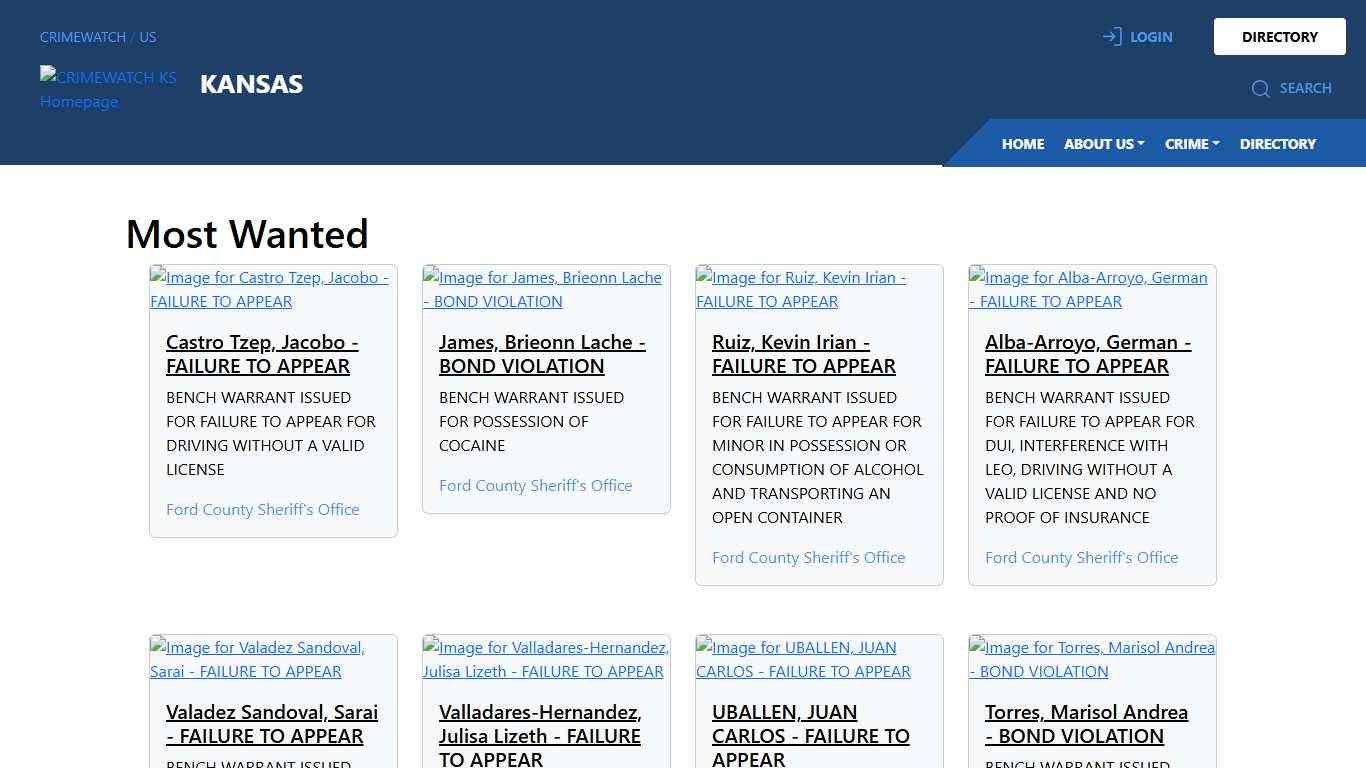Expand the CRIME dropdown menu
1366x768 pixels.
[x=1191, y=144]
